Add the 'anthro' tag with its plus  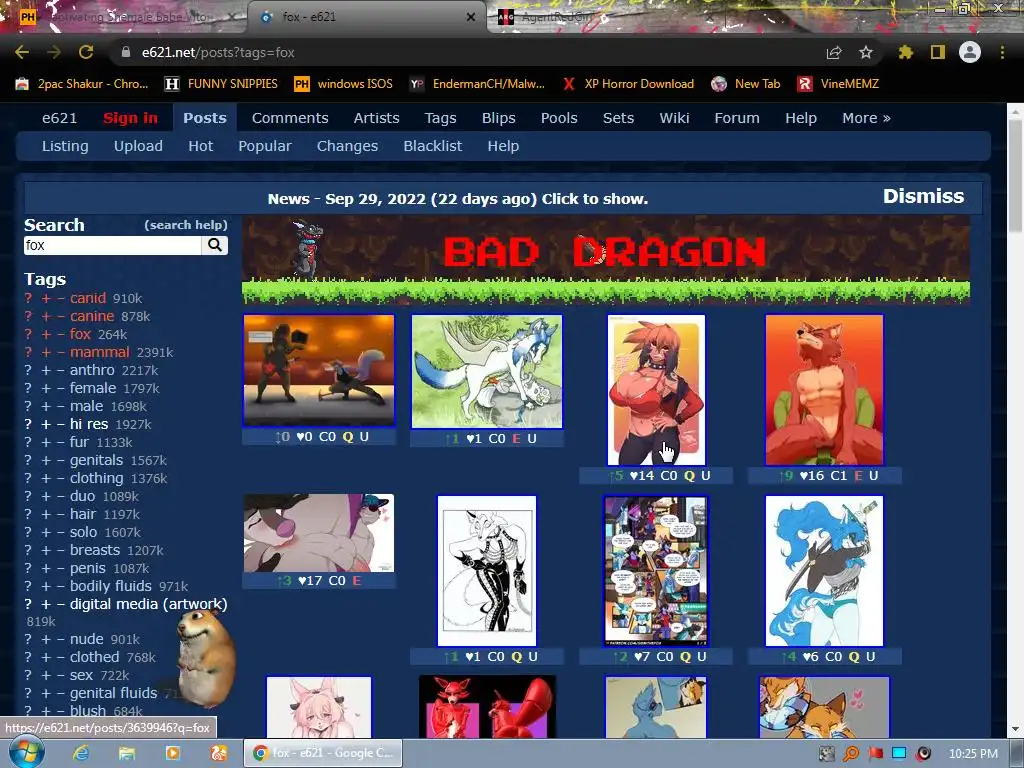point(46,370)
